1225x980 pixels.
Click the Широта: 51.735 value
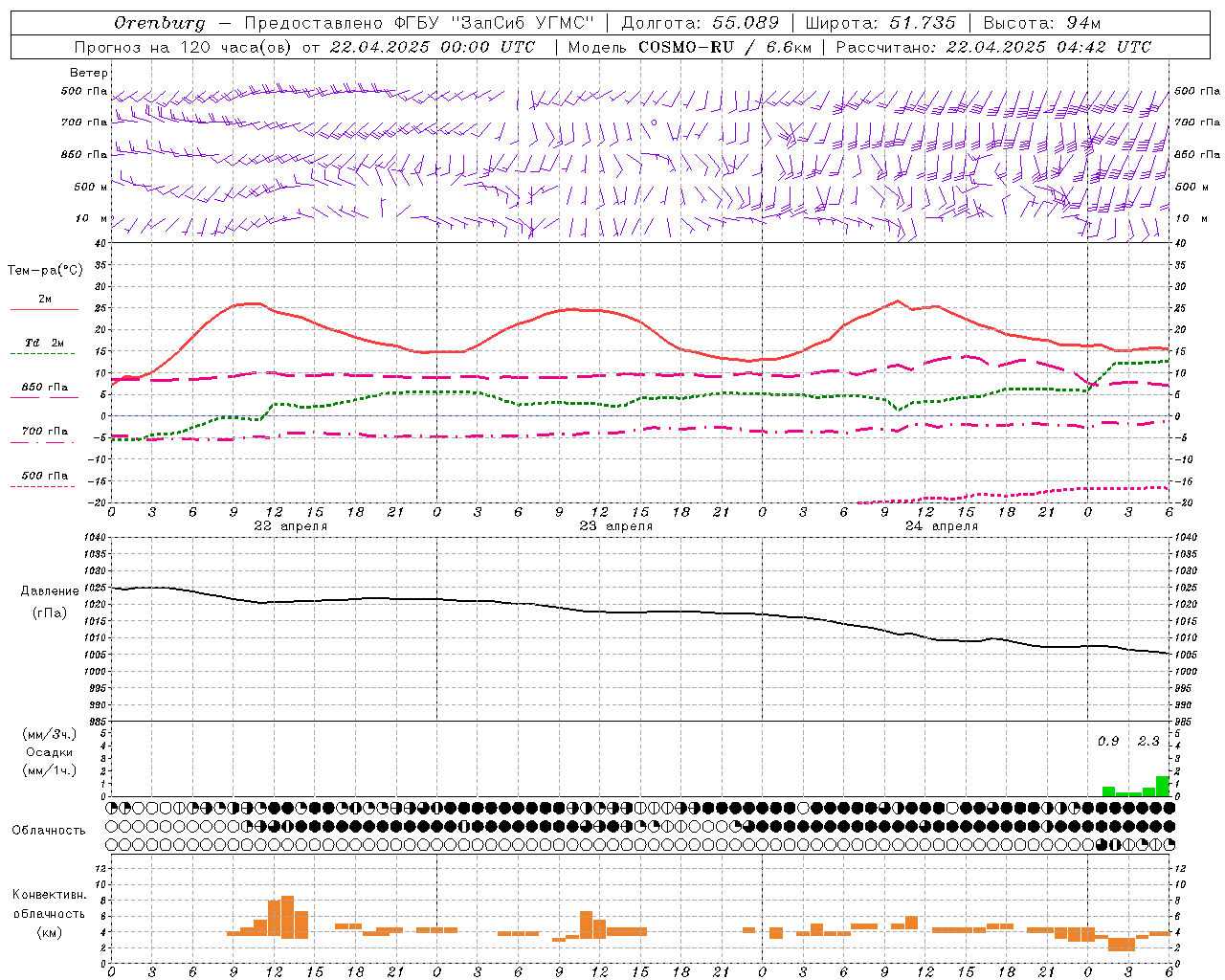point(881,23)
